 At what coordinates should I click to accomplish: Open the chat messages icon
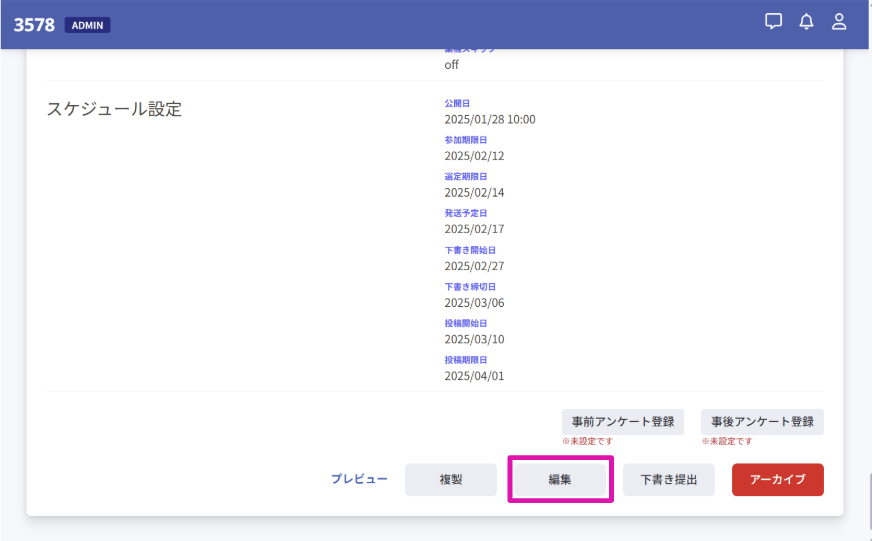tap(773, 22)
